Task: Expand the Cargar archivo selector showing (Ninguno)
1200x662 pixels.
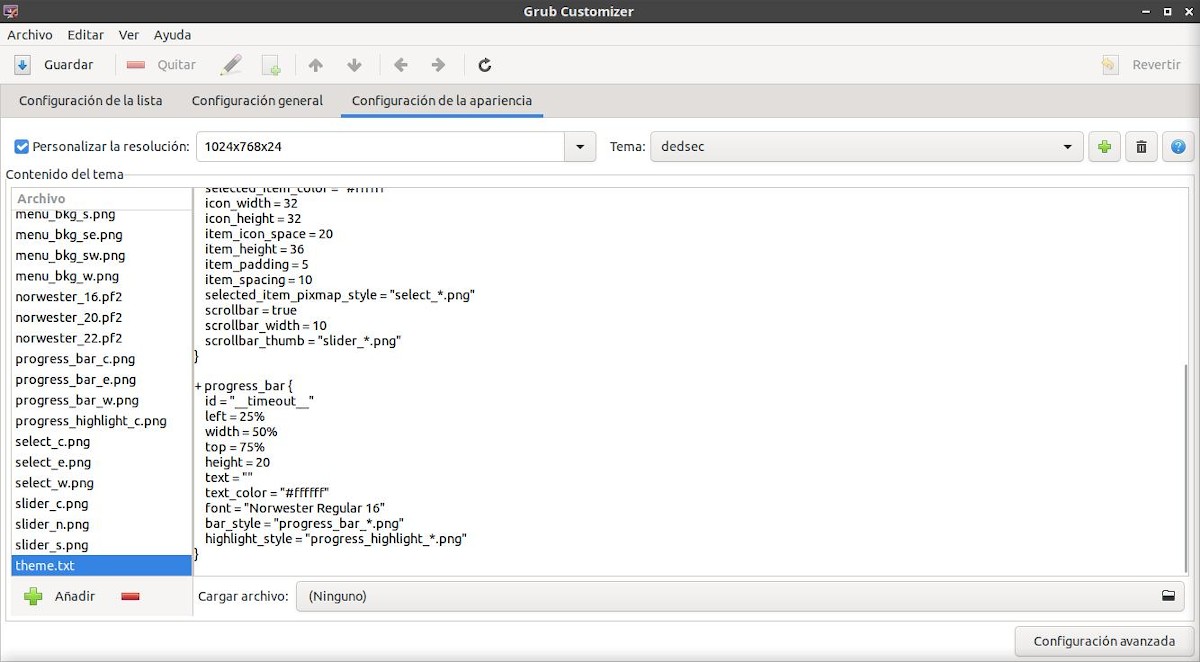Action: click(x=700, y=596)
